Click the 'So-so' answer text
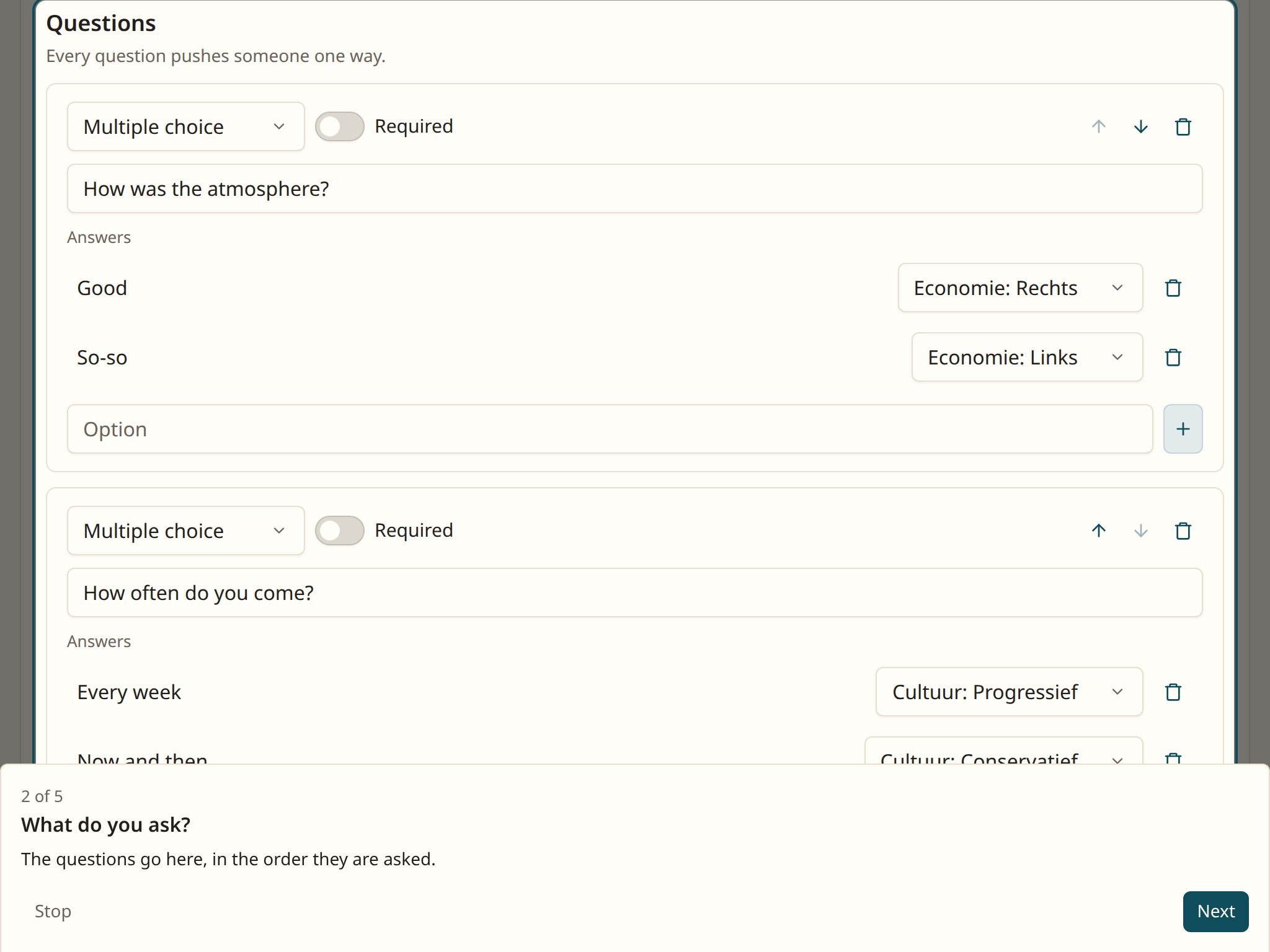This screenshot has width=1270, height=952. click(x=102, y=357)
